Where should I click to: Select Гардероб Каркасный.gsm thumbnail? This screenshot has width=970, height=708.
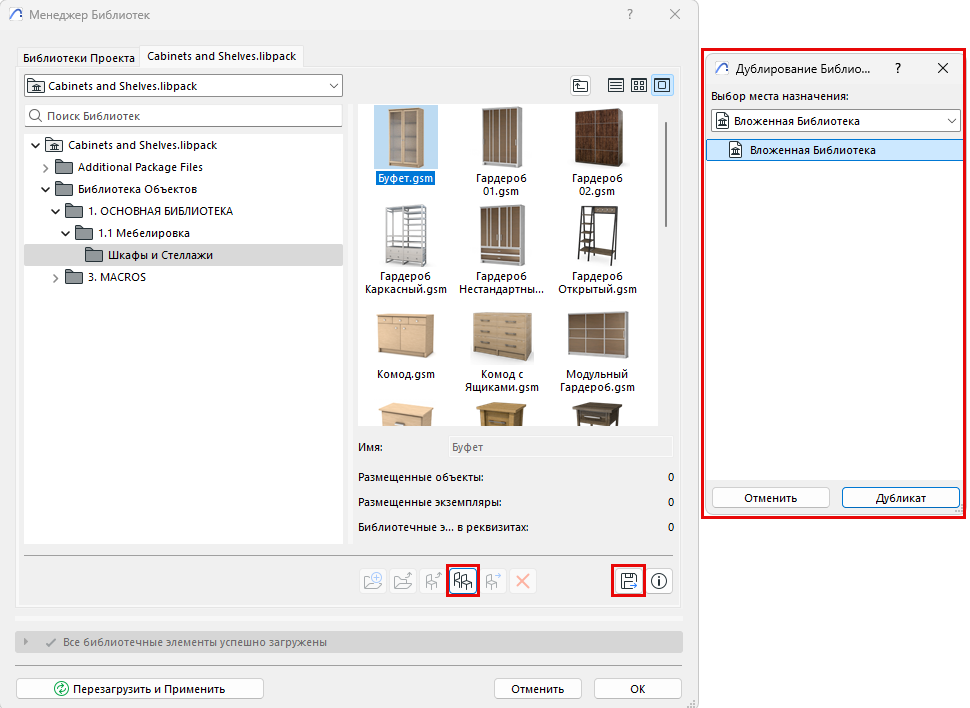pyautogui.click(x=406, y=249)
